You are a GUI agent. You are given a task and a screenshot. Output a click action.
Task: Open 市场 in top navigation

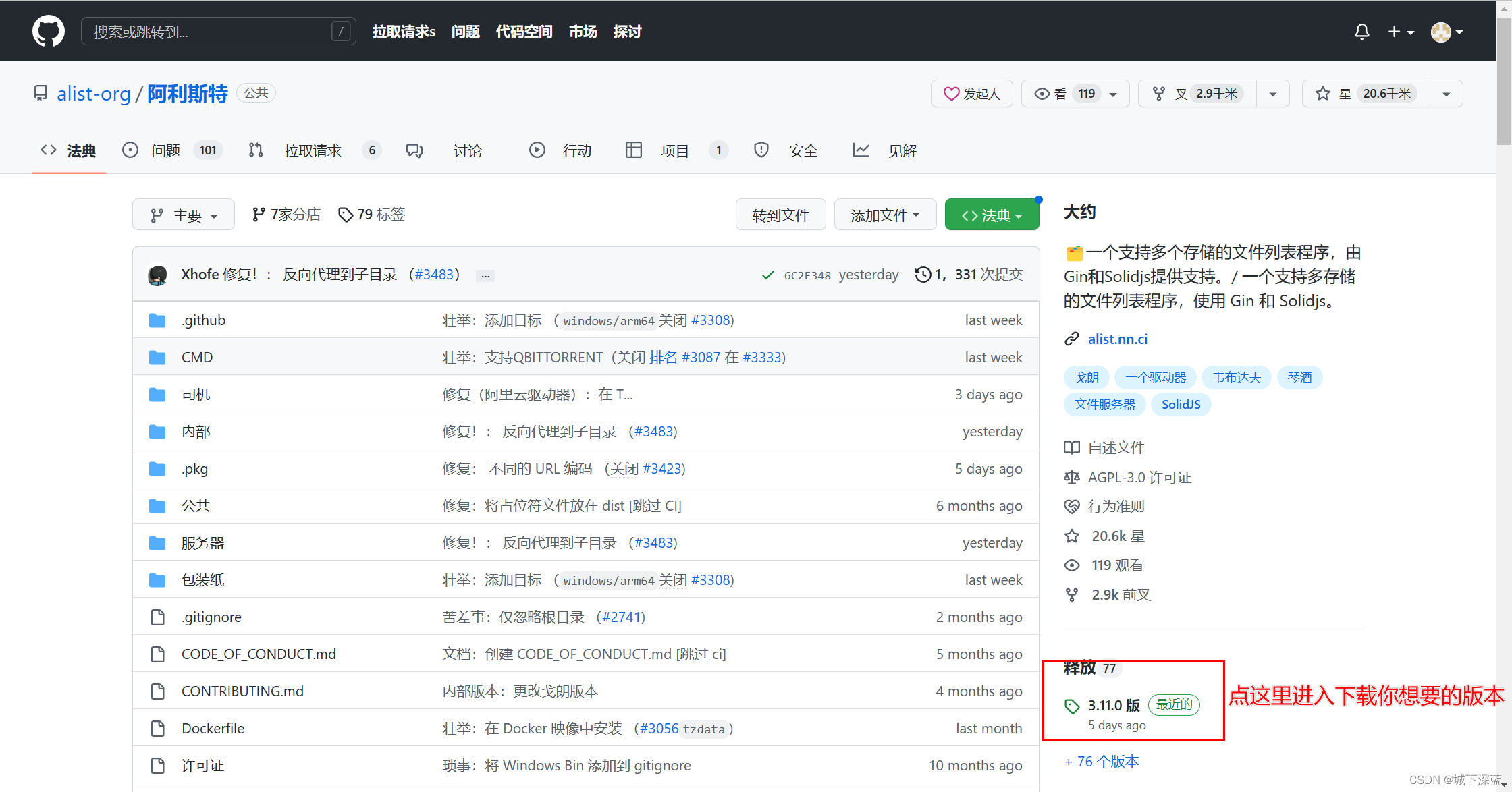(x=583, y=32)
